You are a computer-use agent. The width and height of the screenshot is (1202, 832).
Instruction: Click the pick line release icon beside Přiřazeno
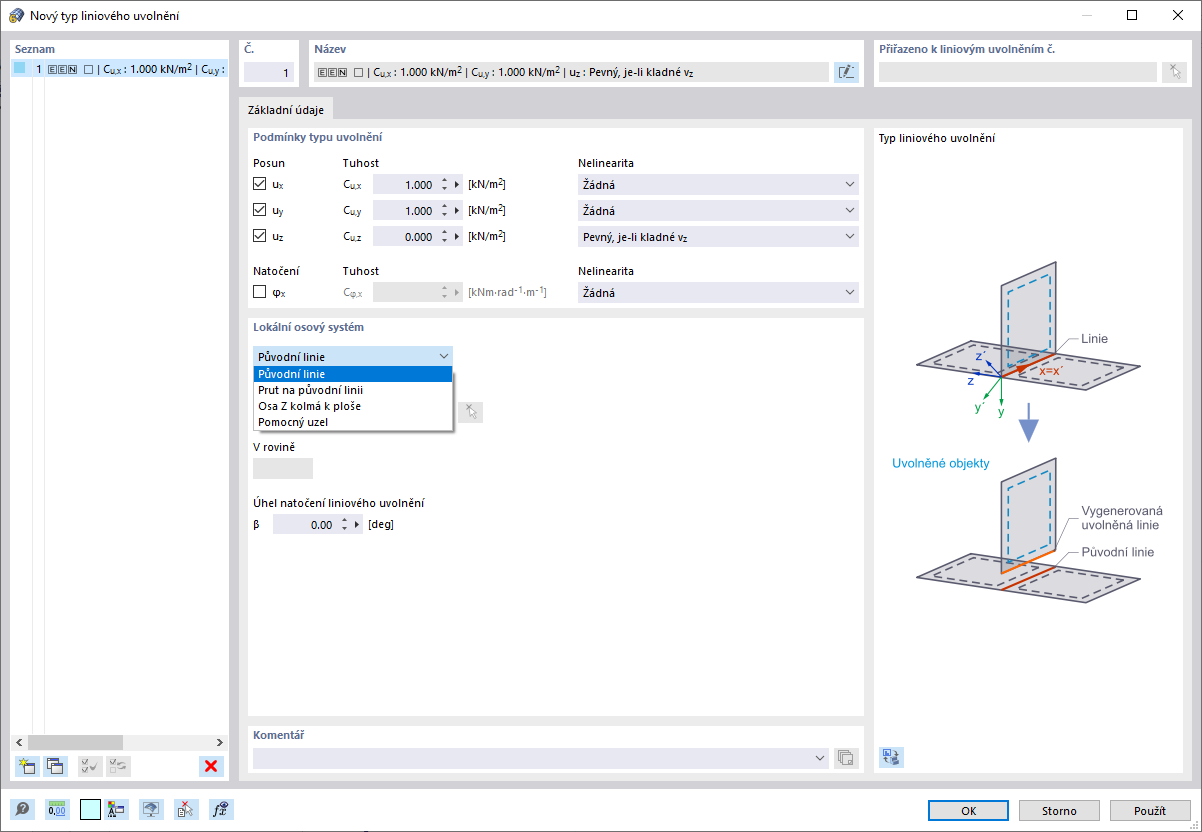pos(1174,71)
